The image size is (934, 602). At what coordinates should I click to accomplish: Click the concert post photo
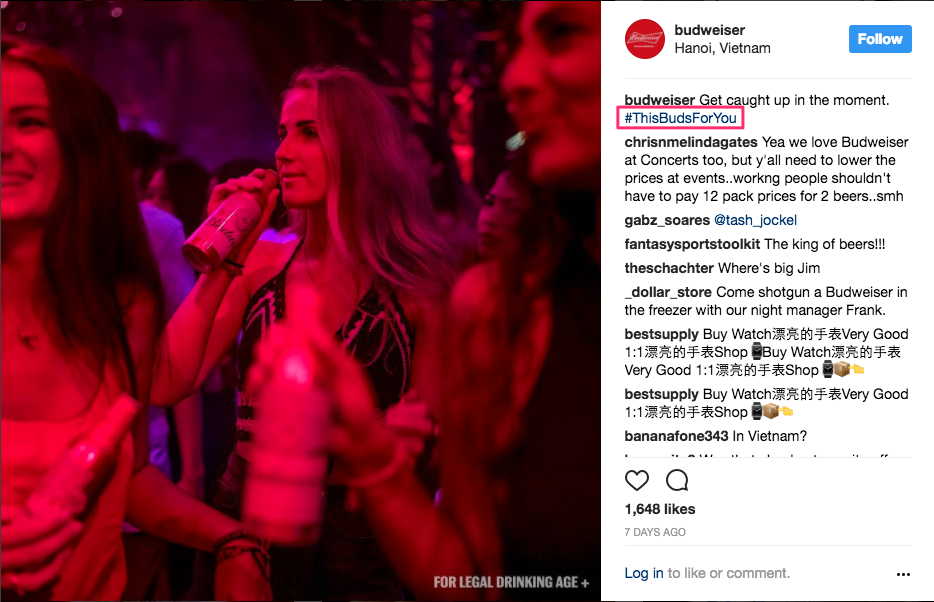pos(300,301)
